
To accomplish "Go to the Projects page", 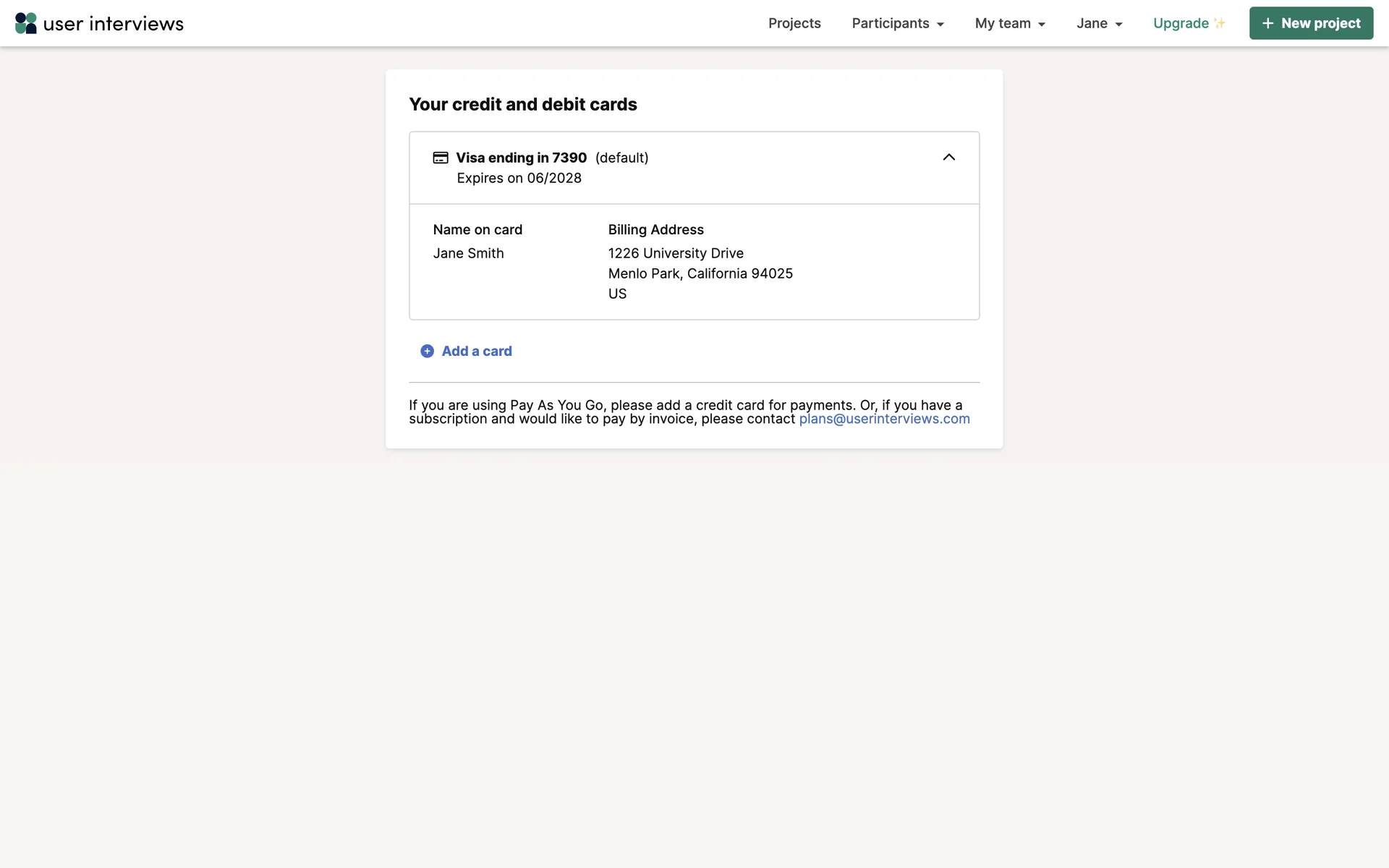I will [x=794, y=23].
